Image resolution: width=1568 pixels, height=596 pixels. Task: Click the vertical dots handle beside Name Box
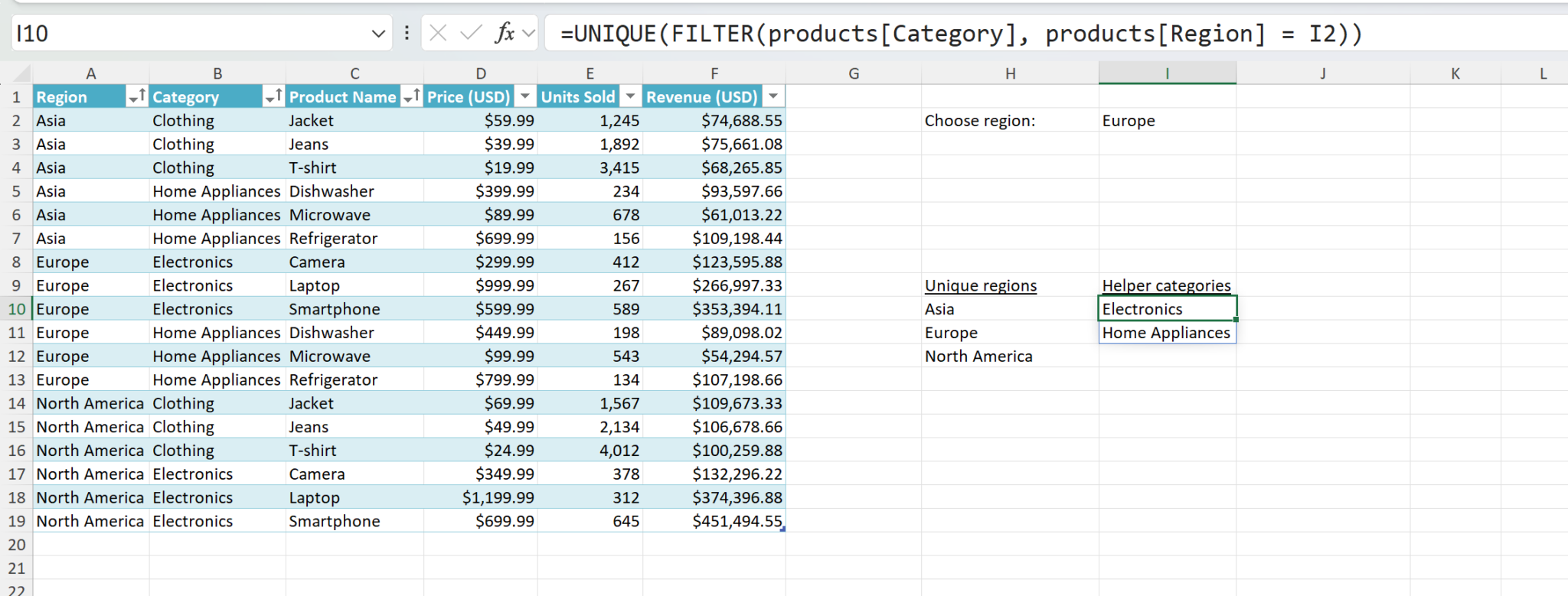[x=407, y=33]
